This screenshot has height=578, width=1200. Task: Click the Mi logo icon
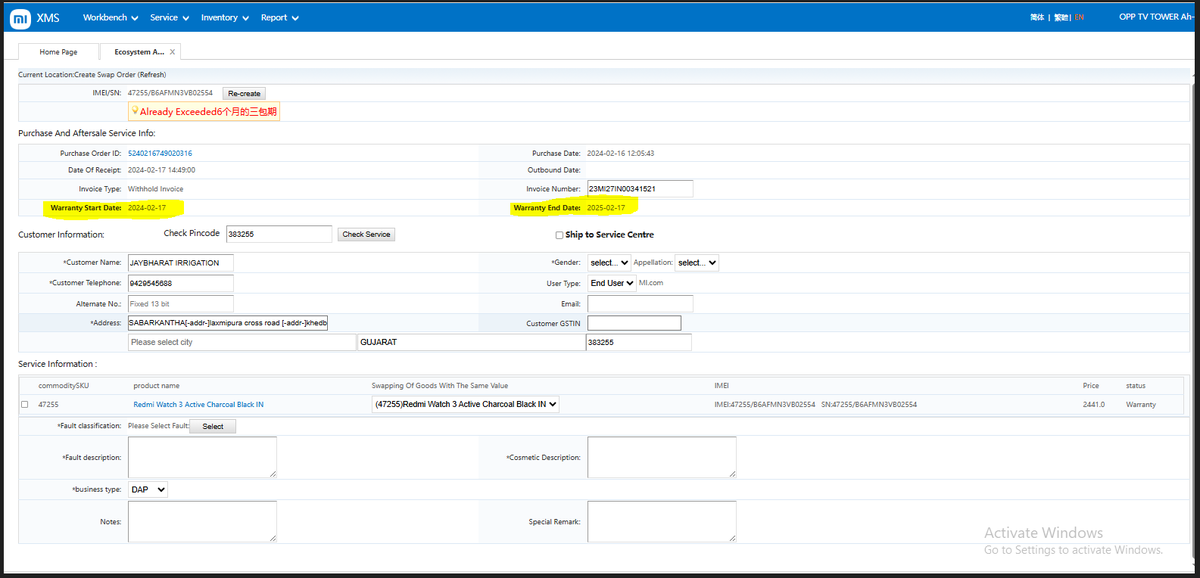pos(19,17)
